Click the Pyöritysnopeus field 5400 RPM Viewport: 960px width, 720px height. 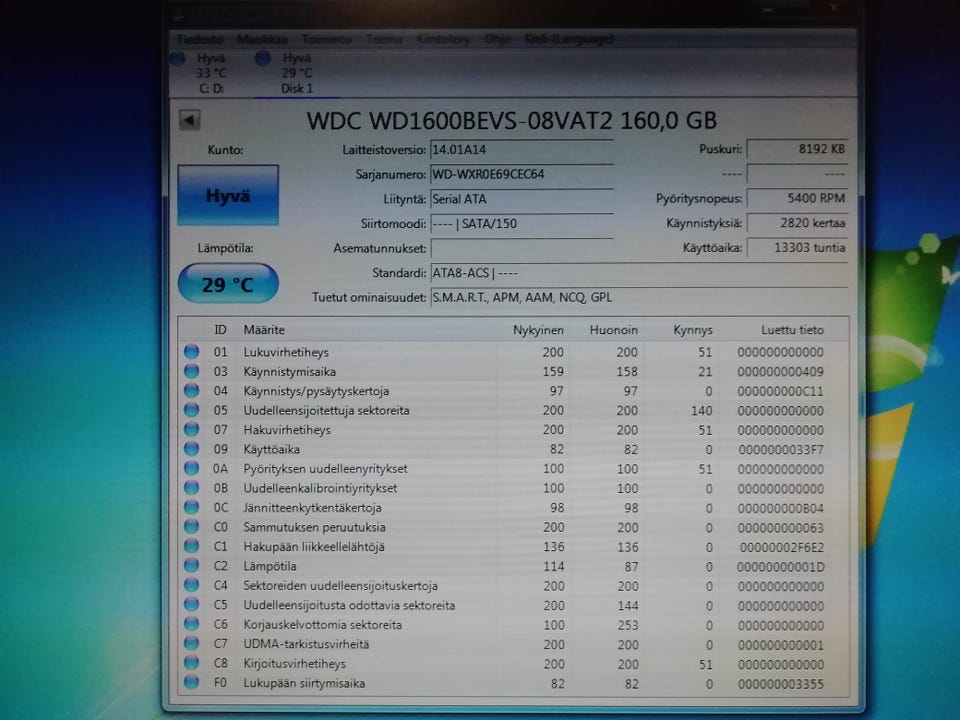(797, 198)
